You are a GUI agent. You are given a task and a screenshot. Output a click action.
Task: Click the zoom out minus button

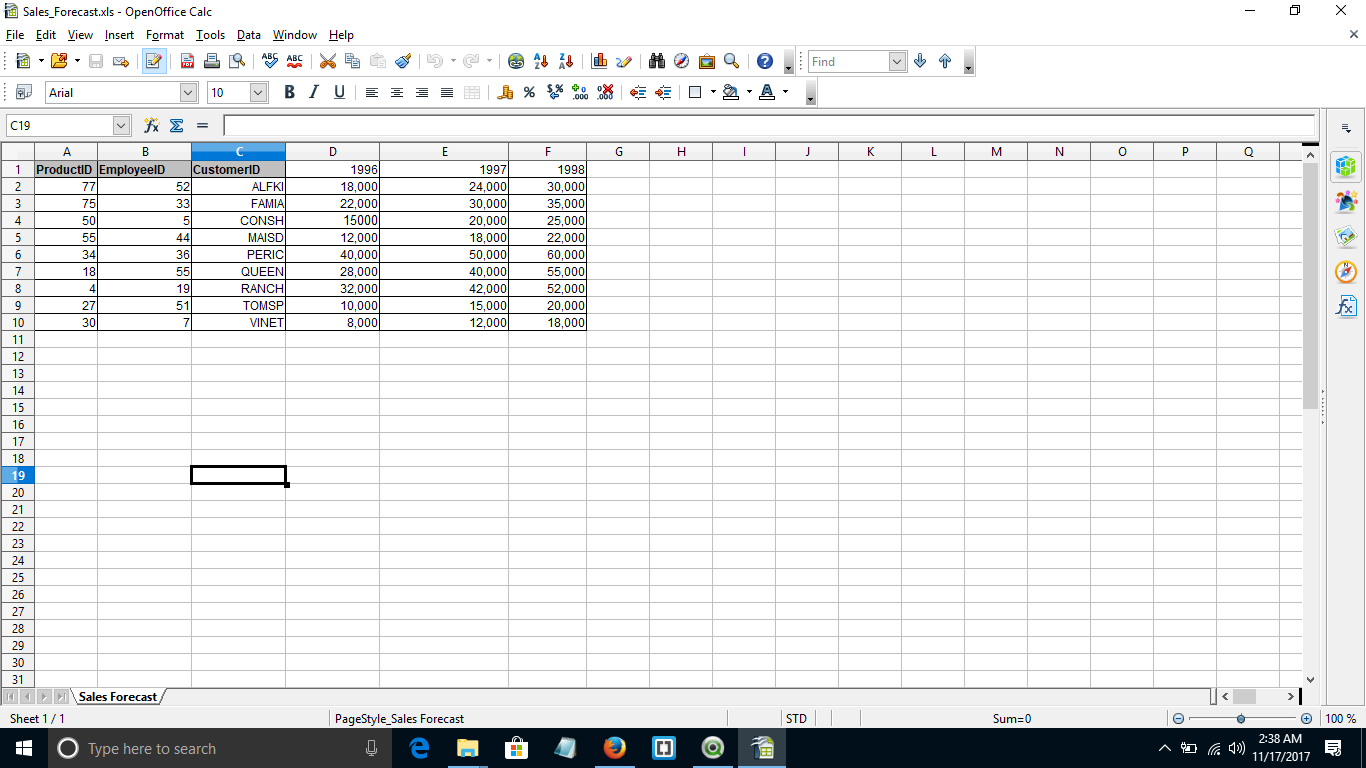click(x=1178, y=719)
